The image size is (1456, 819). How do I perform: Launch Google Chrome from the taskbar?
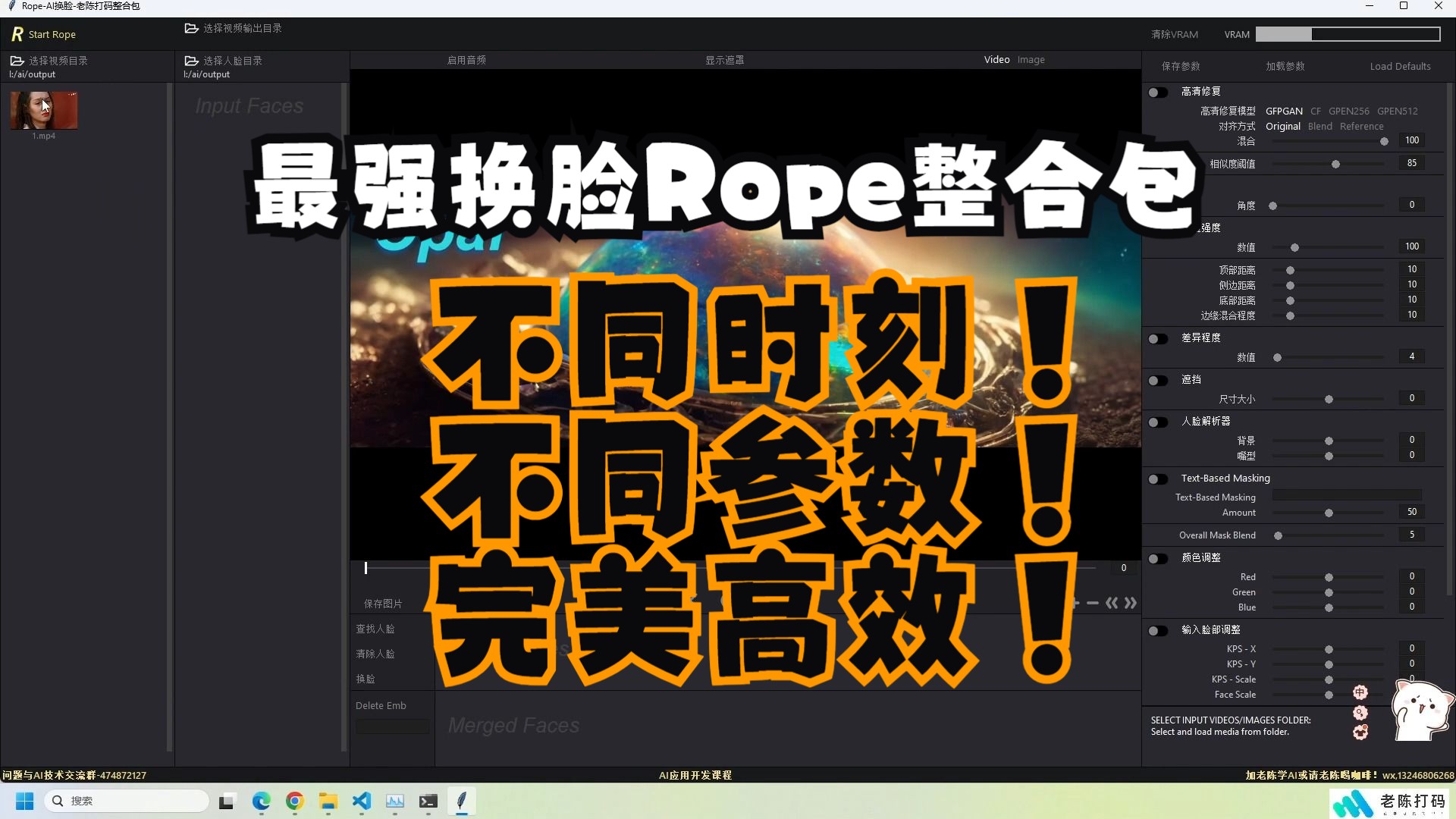[x=294, y=802]
